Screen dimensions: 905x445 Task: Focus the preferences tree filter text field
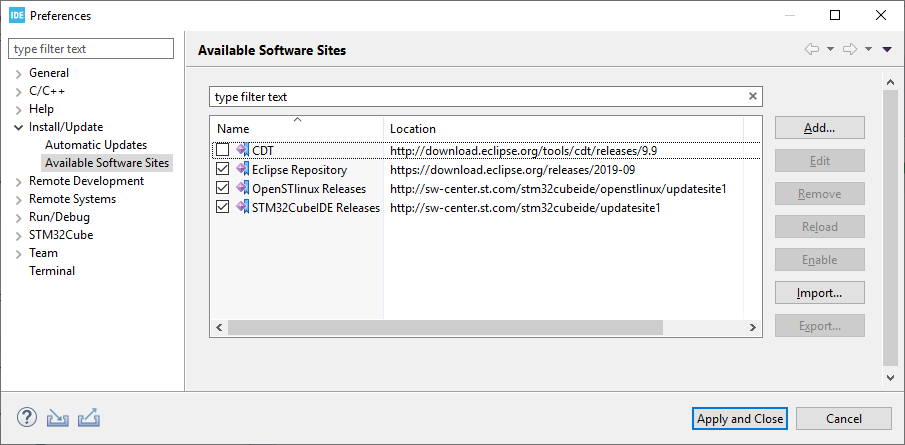(x=91, y=49)
